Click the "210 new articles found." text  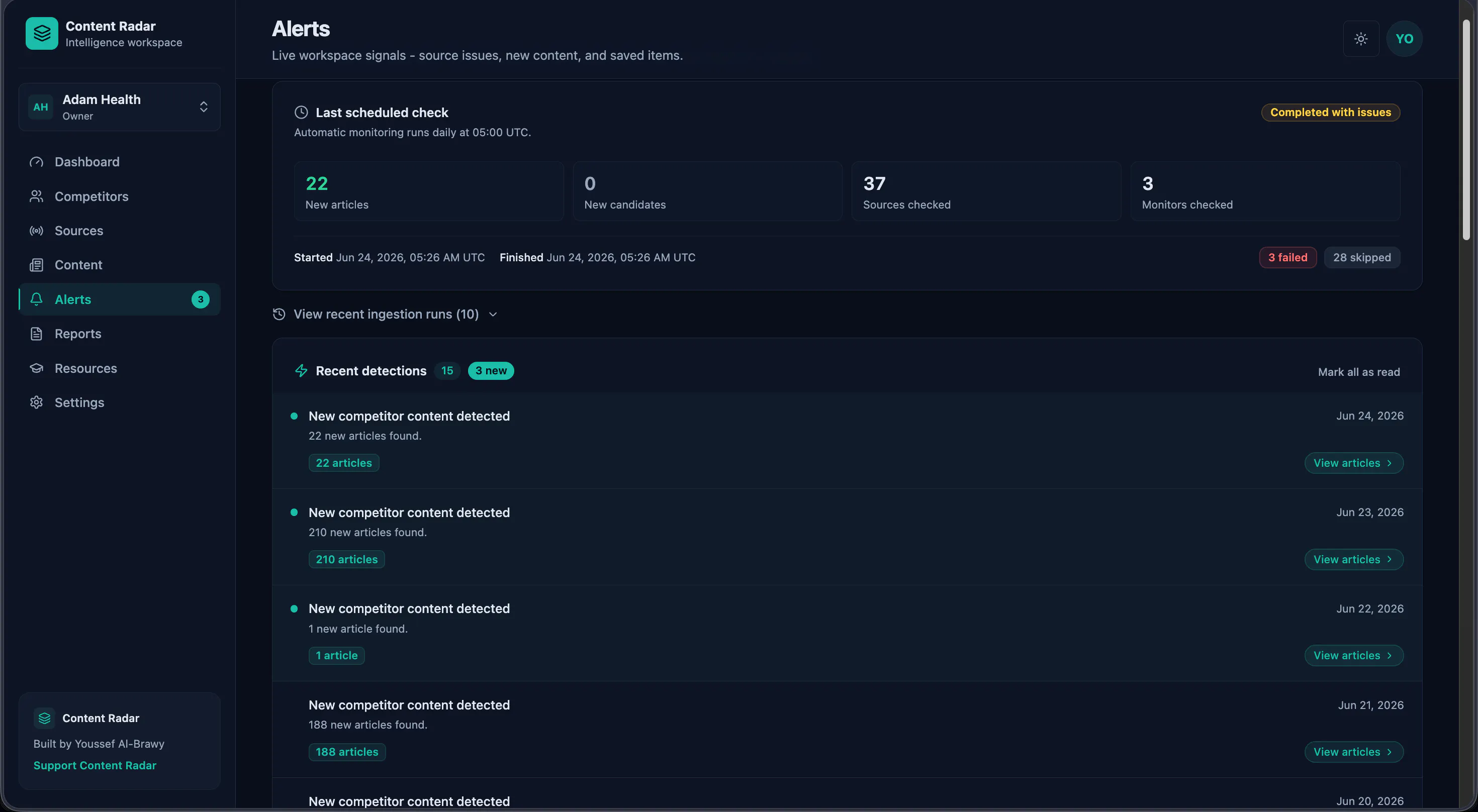point(368,532)
